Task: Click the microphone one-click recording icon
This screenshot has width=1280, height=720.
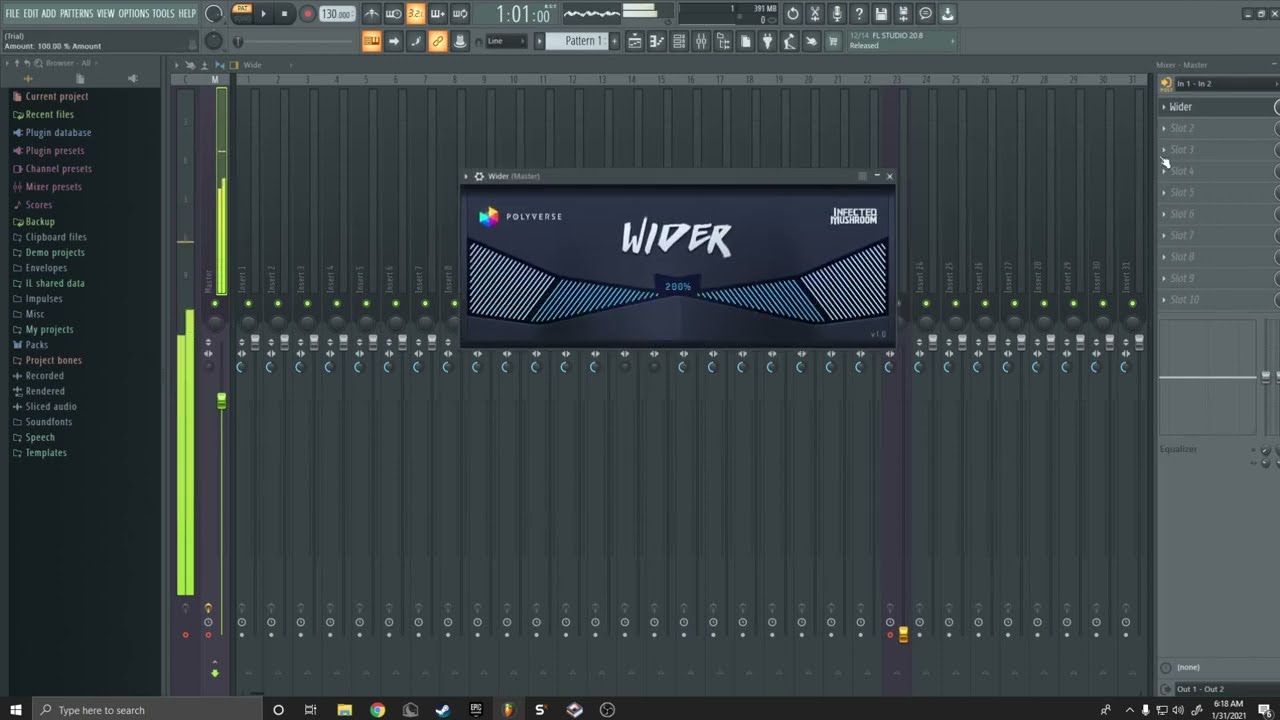Action: pos(837,14)
